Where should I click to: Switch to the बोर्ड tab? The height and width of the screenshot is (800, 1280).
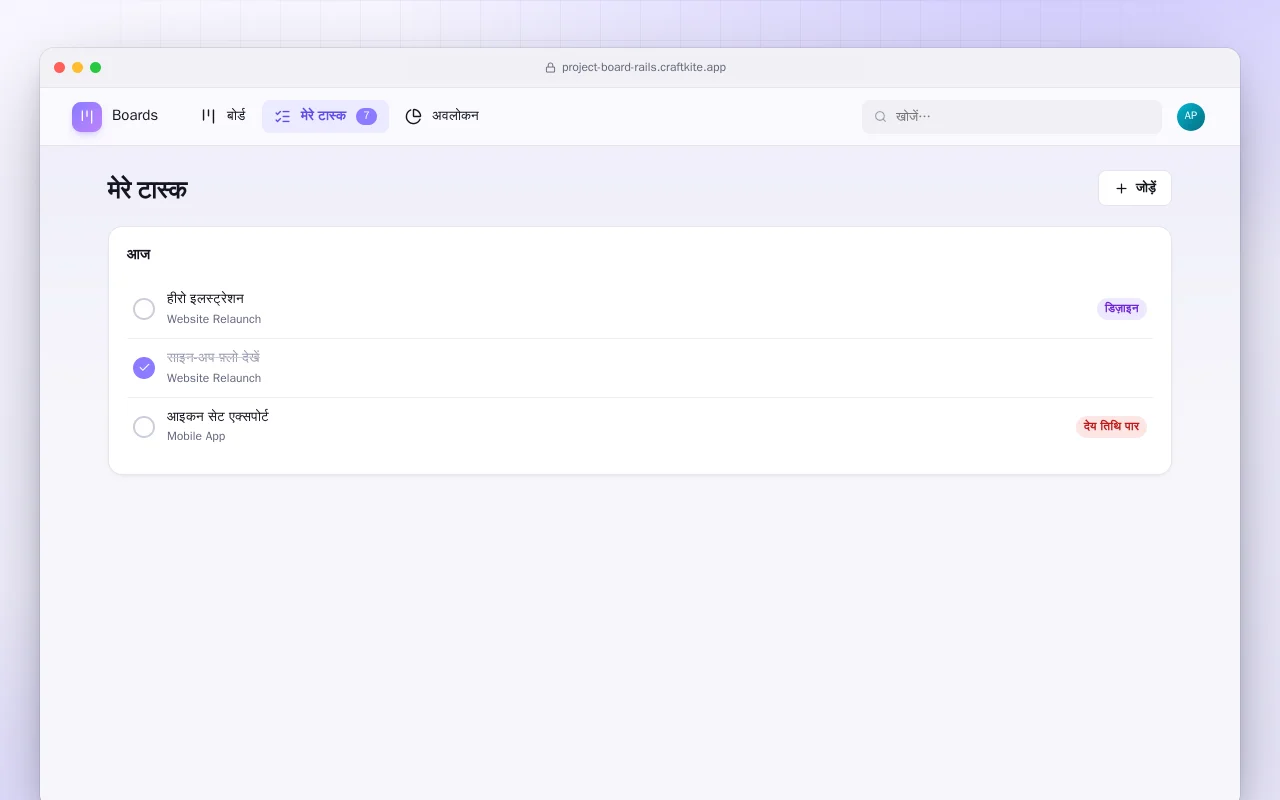[223, 116]
